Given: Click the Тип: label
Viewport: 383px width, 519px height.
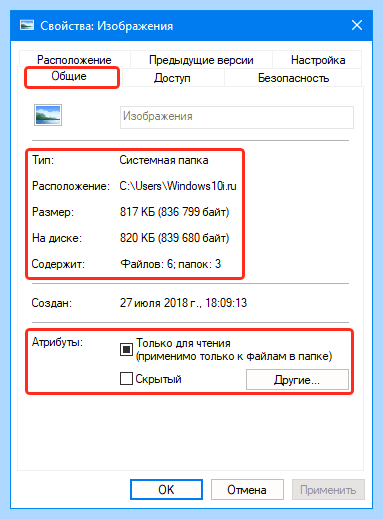Looking at the screenshot, I should pos(43,160).
